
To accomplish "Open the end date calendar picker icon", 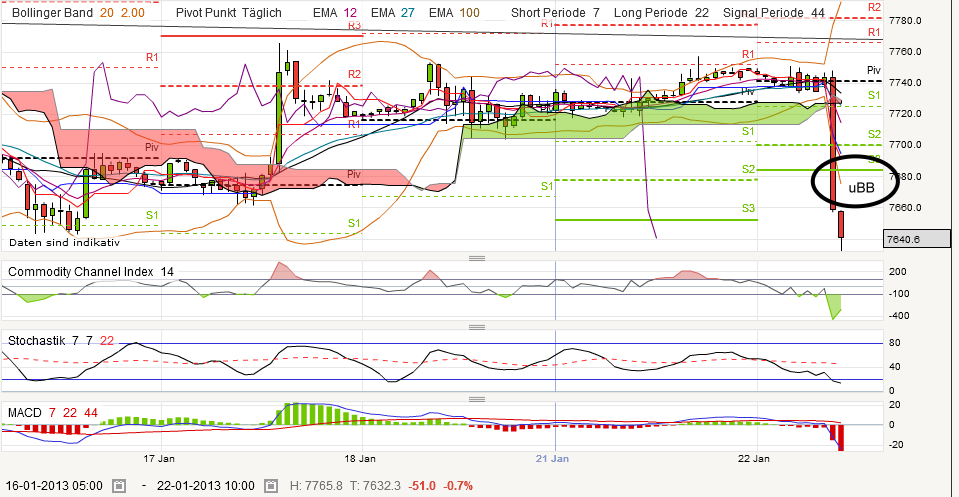I will pyautogui.click(x=271, y=486).
